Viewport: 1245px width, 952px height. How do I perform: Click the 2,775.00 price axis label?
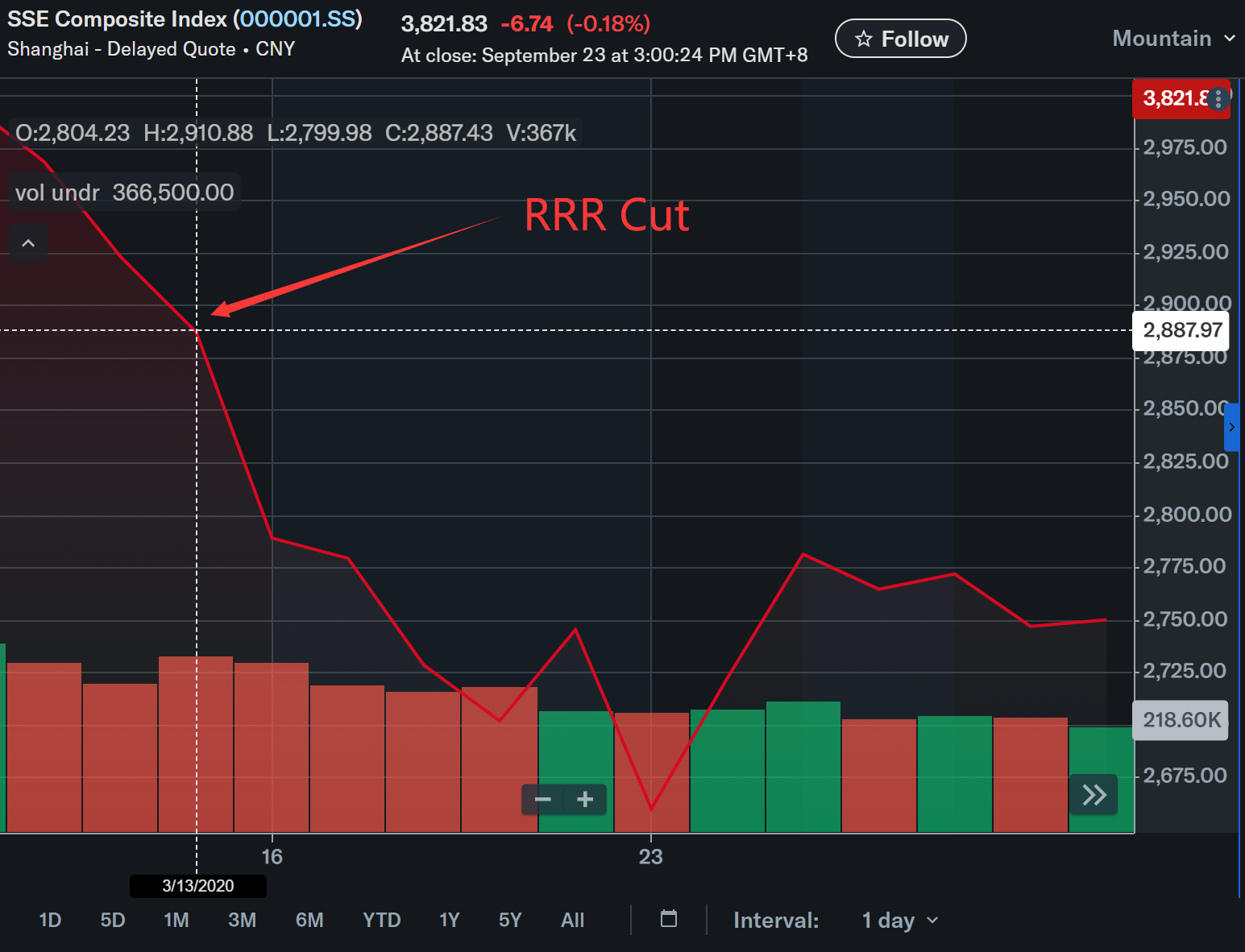pos(1185,566)
